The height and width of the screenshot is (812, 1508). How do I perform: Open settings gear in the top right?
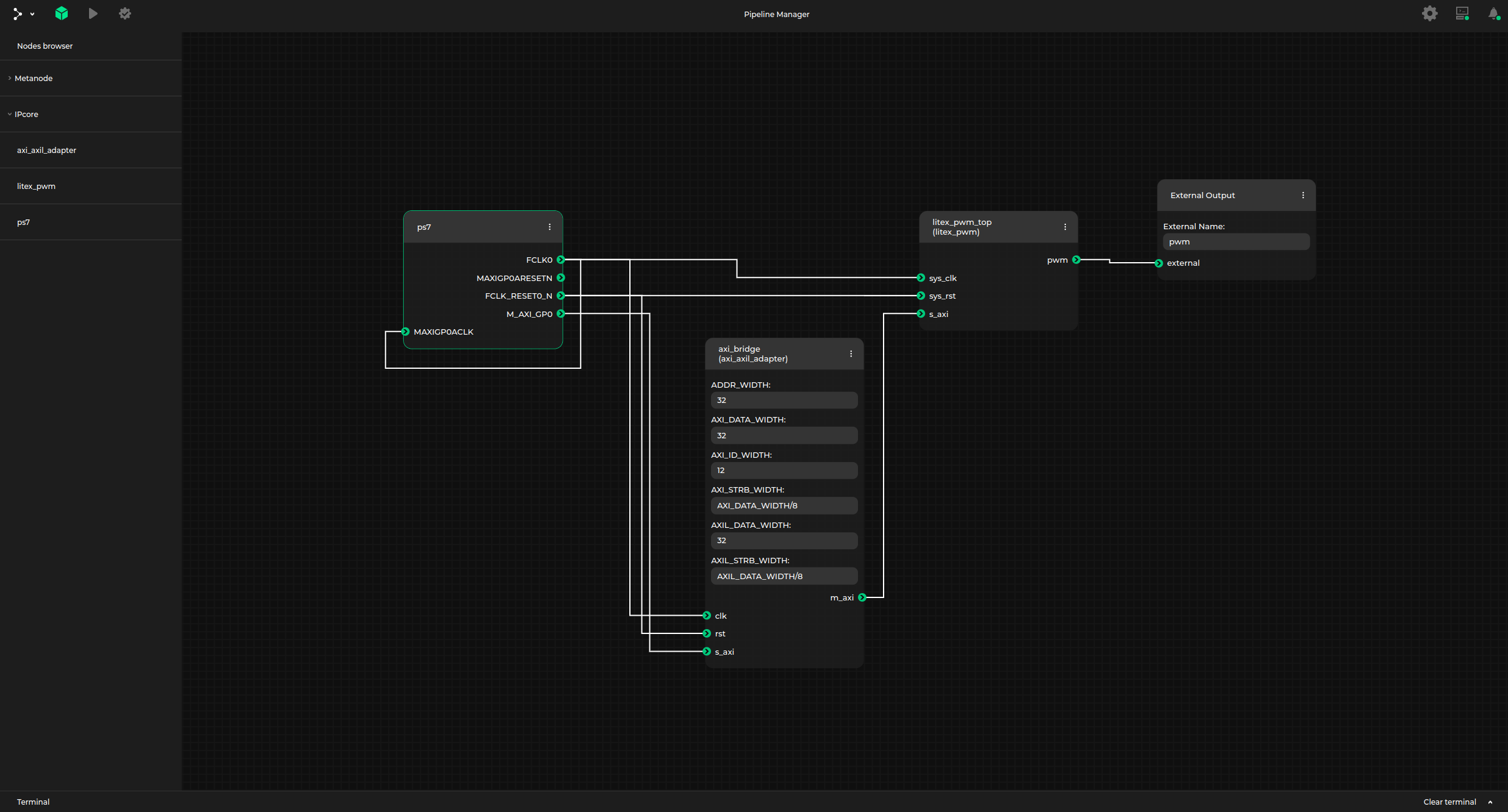coord(1430,13)
